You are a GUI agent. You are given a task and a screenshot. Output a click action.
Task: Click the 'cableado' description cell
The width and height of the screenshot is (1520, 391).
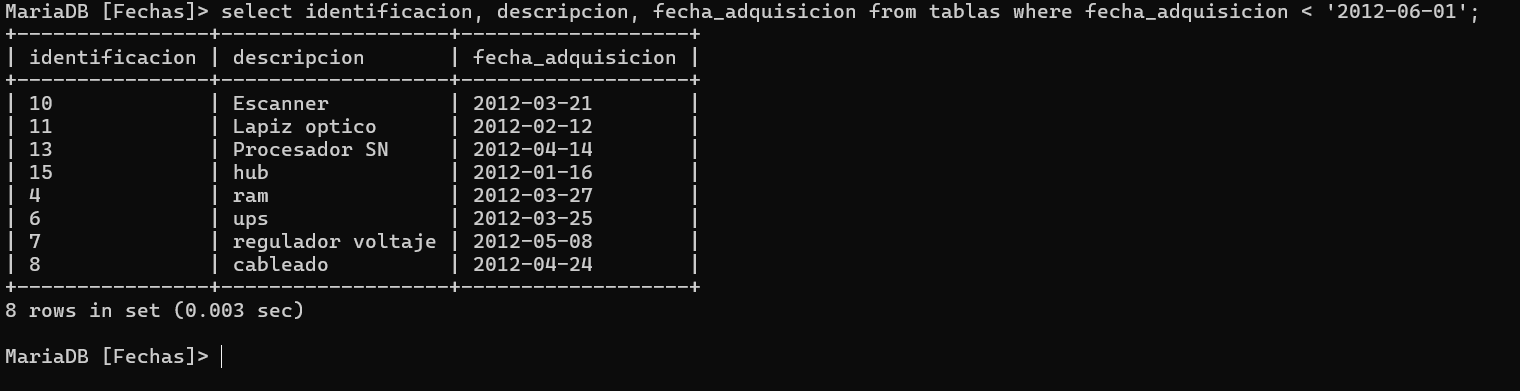(x=281, y=264)
